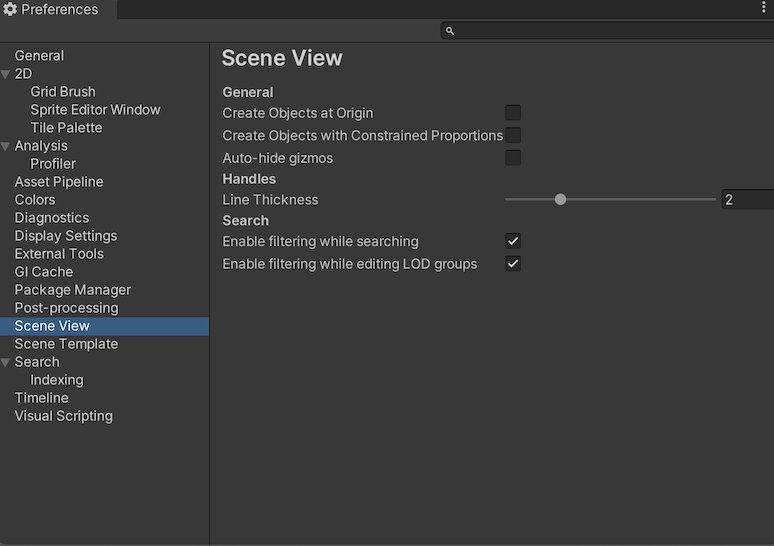This screenshot has height=546, width=774.
Task: Click the Line Thickness slider handle
Action: coord(560,199)
